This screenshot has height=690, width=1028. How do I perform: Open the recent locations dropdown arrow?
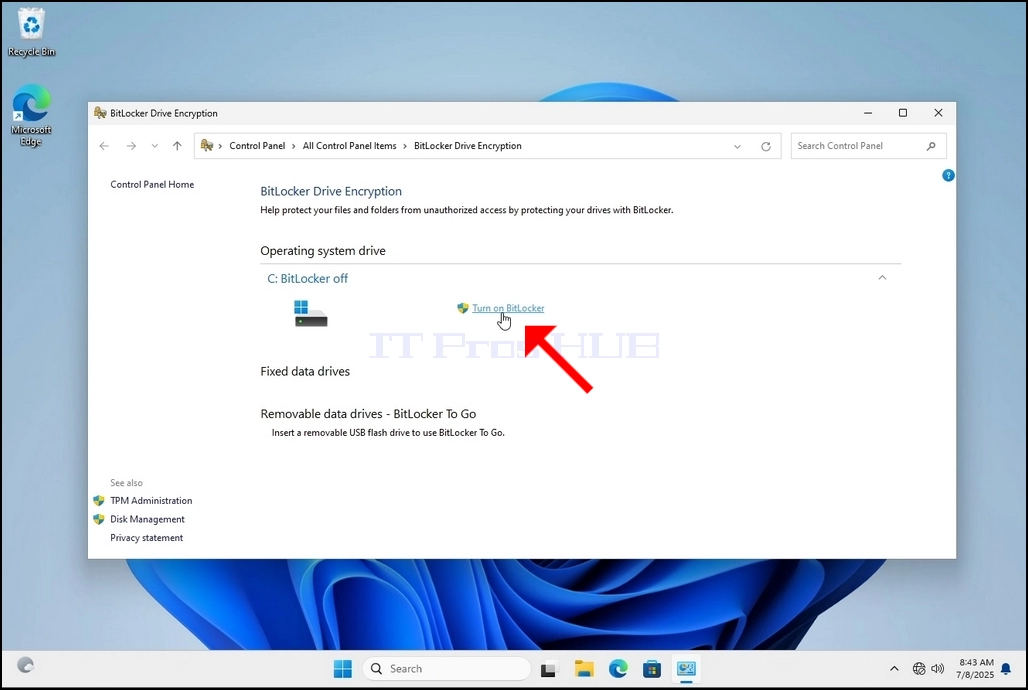(155, 146)
